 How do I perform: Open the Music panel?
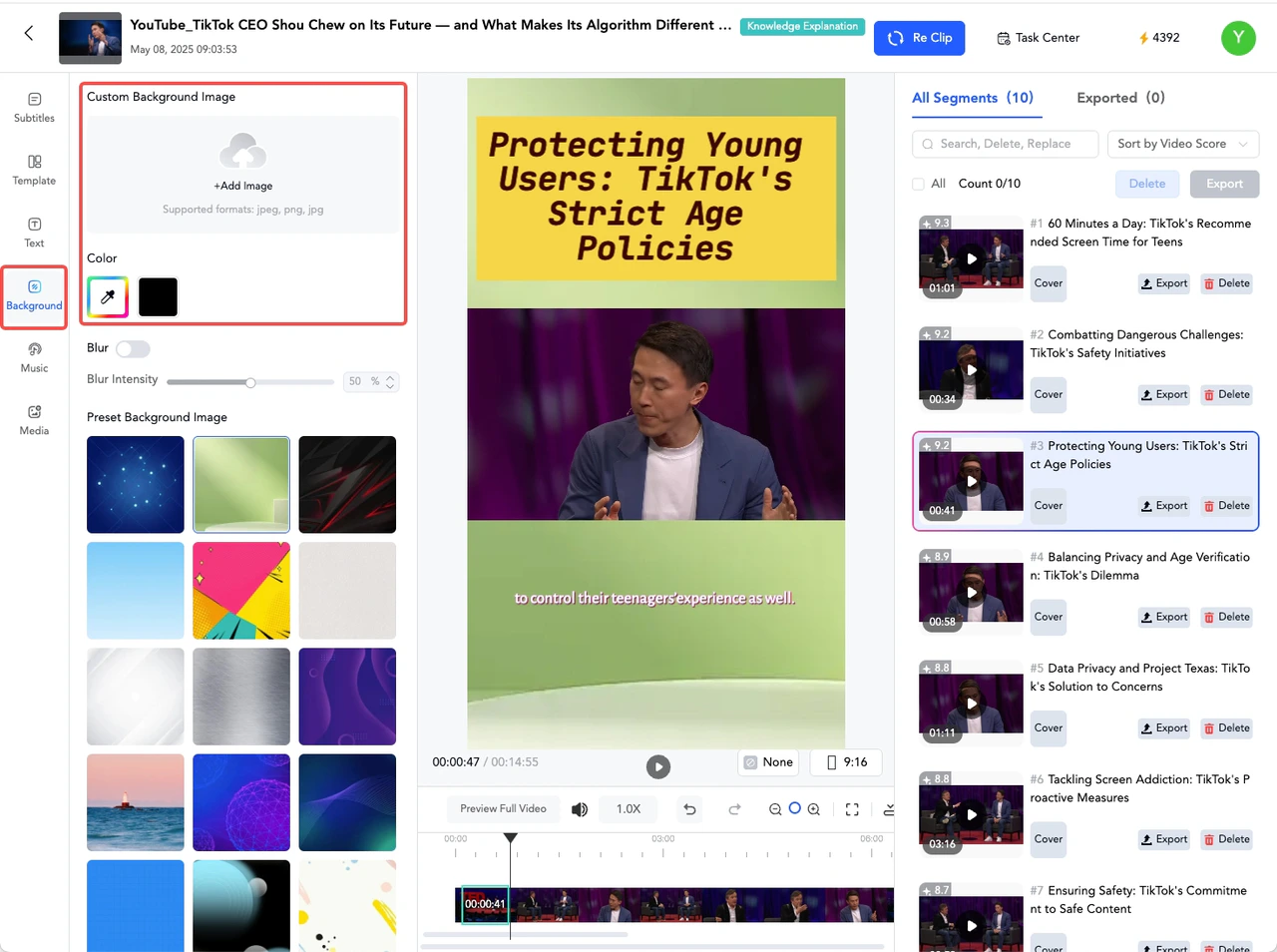(34, 358)
